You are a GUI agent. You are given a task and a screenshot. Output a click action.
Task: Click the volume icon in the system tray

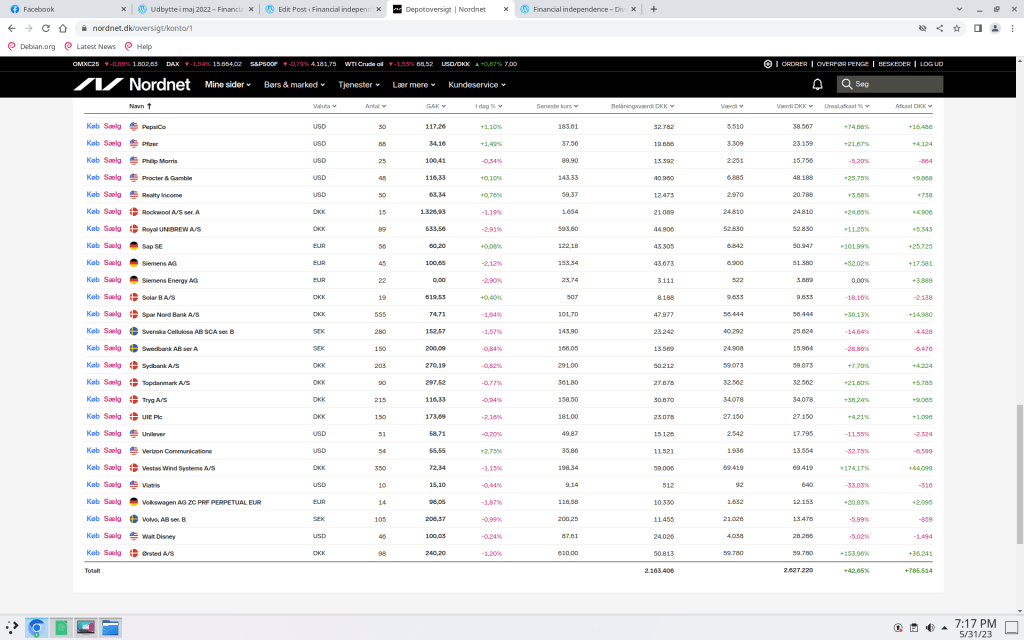[x=936, y=628]
